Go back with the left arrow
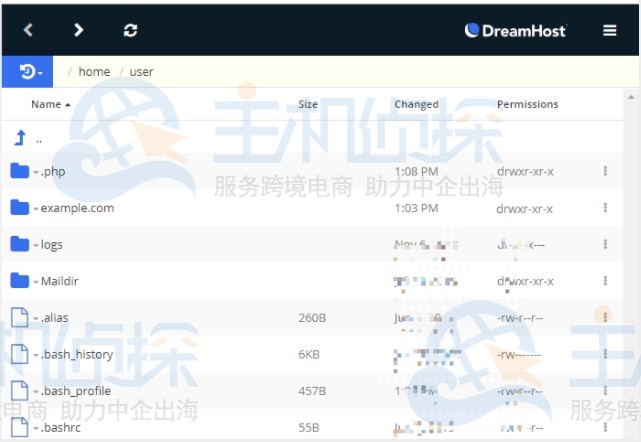The image size is (641, 442). pos(28,30)
